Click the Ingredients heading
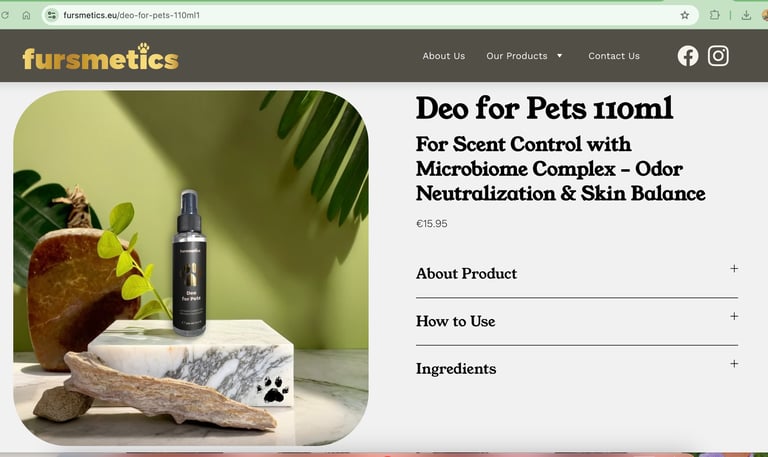The image size is (768, 457). (x=456, y=368)
